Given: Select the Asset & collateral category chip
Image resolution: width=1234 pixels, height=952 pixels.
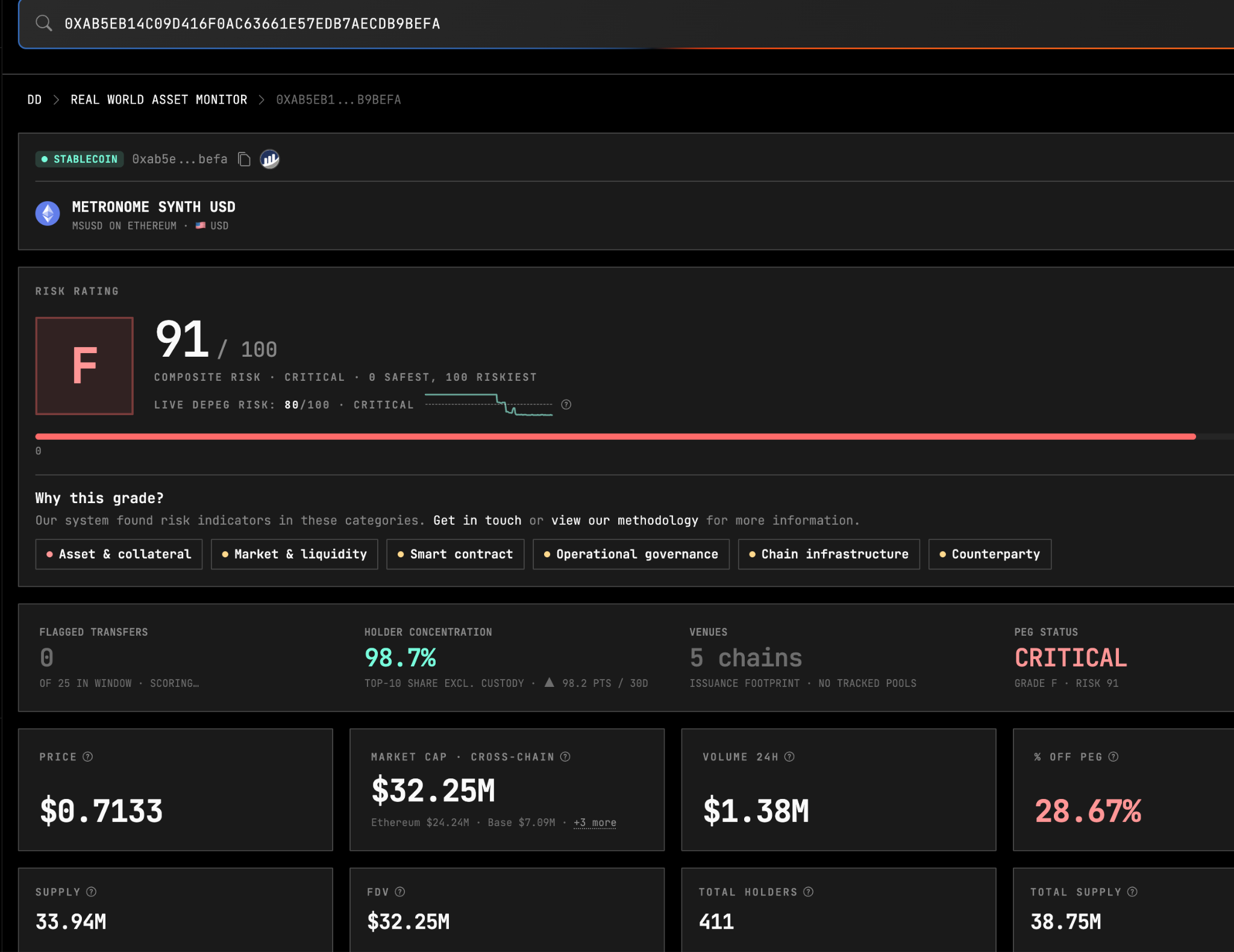Looking at the screenshot, I should (119, 554).
